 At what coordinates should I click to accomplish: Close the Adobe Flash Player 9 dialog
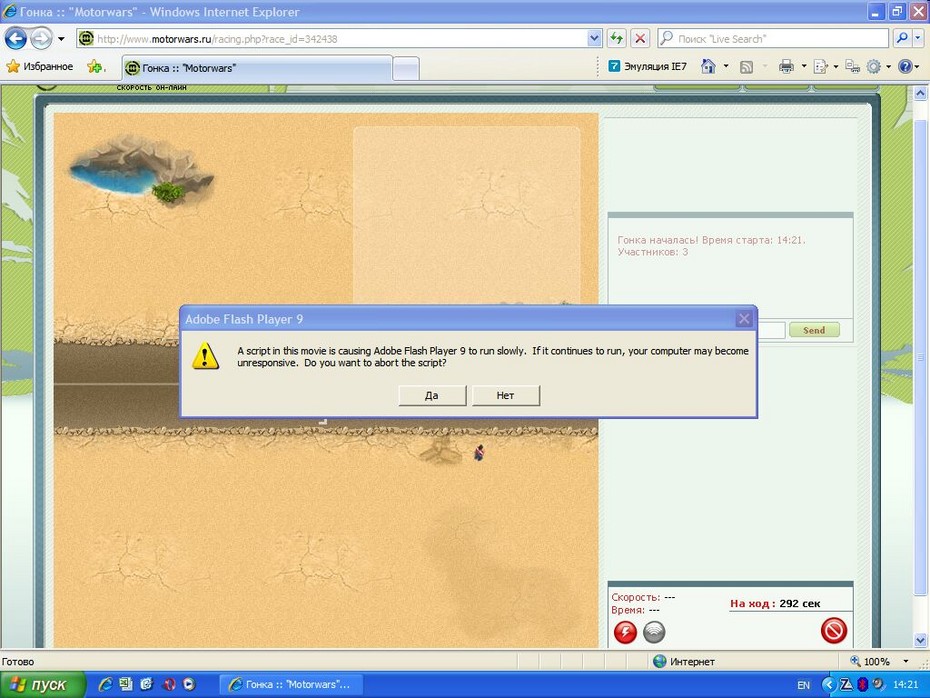tap(744, 319)
